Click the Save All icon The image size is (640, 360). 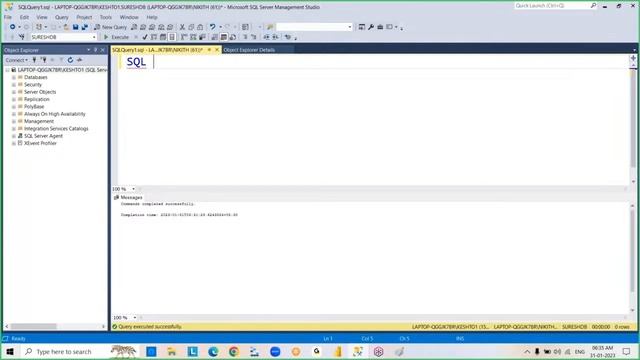[84, 27]
